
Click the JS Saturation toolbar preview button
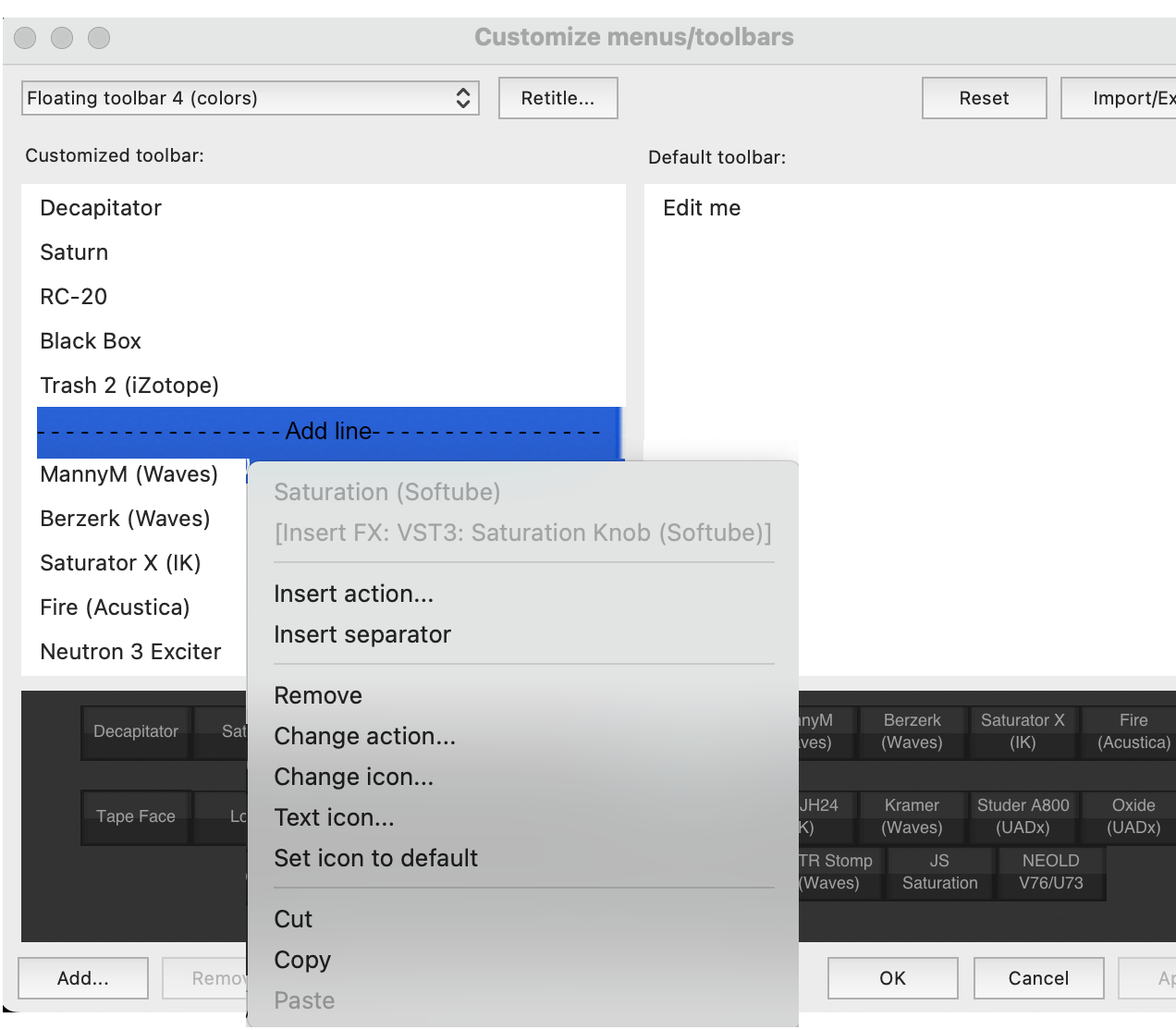click(x=940, y=873)
